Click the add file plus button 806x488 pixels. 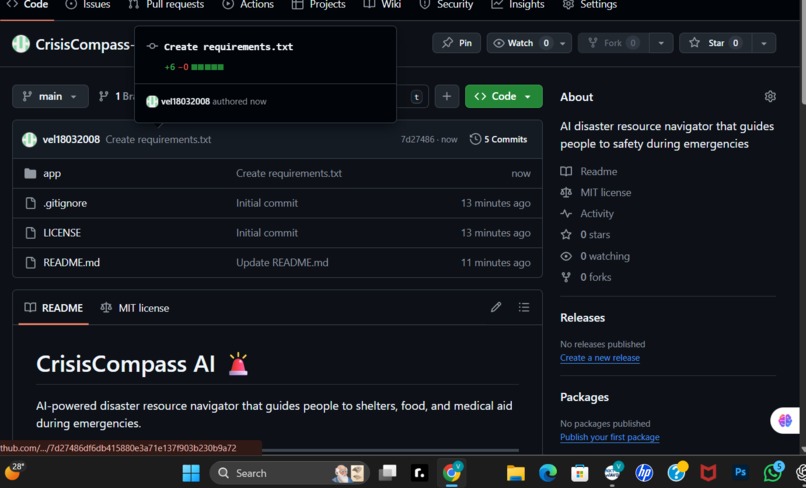click(447, 96)
